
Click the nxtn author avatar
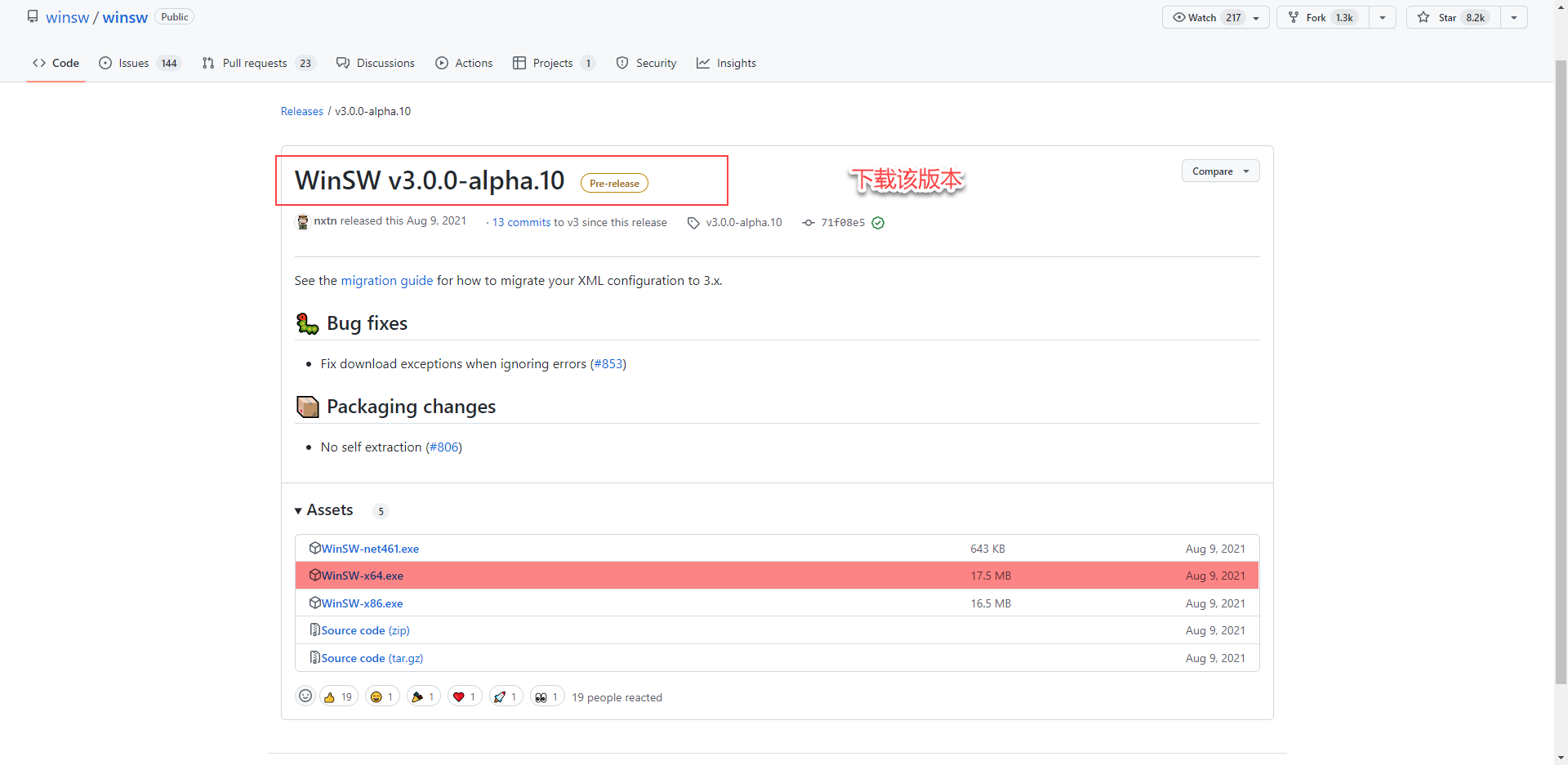(303, 222)
